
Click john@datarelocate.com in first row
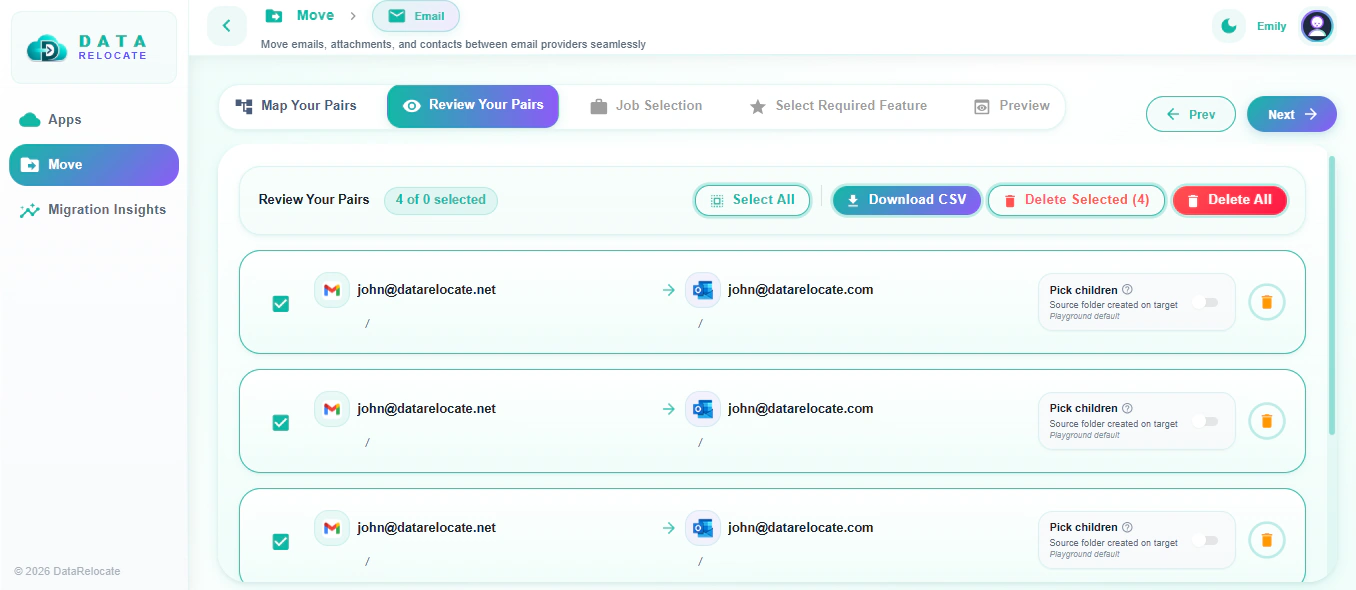coord(801,290)
